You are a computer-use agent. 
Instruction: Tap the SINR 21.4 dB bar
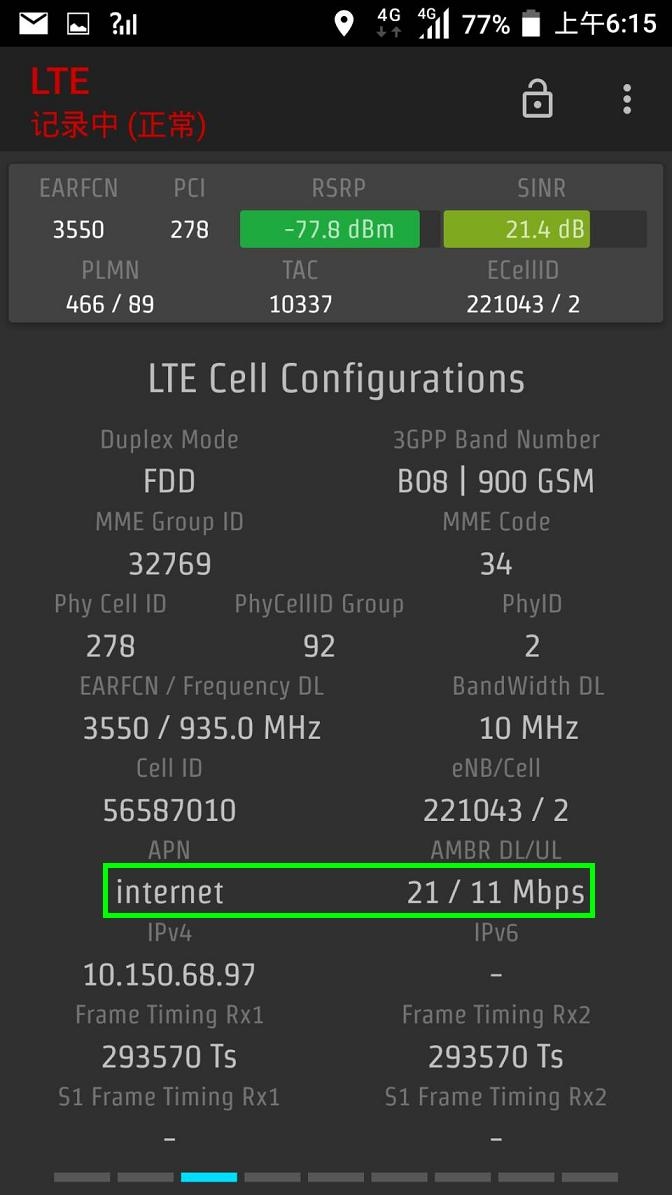pyautogui.click(x=517, y=229)
